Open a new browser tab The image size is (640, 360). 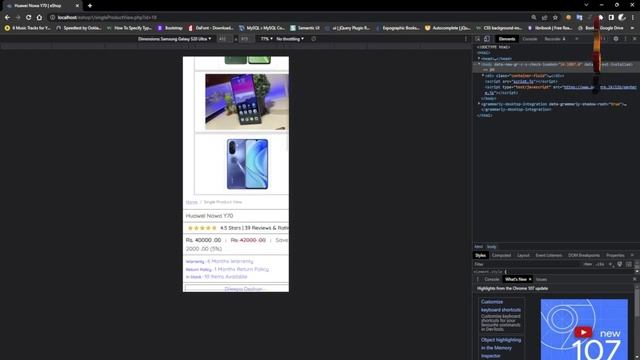[90, 6]
